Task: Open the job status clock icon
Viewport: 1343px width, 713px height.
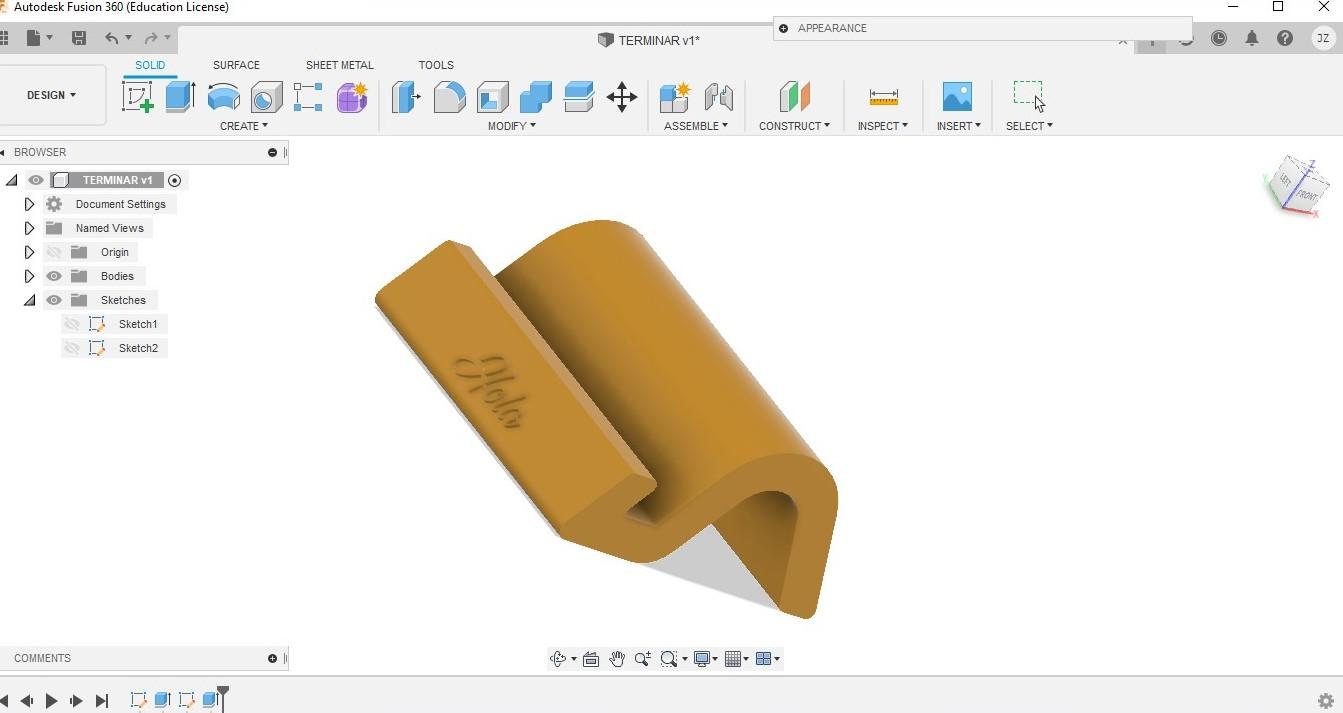Action: [1218, 38]
